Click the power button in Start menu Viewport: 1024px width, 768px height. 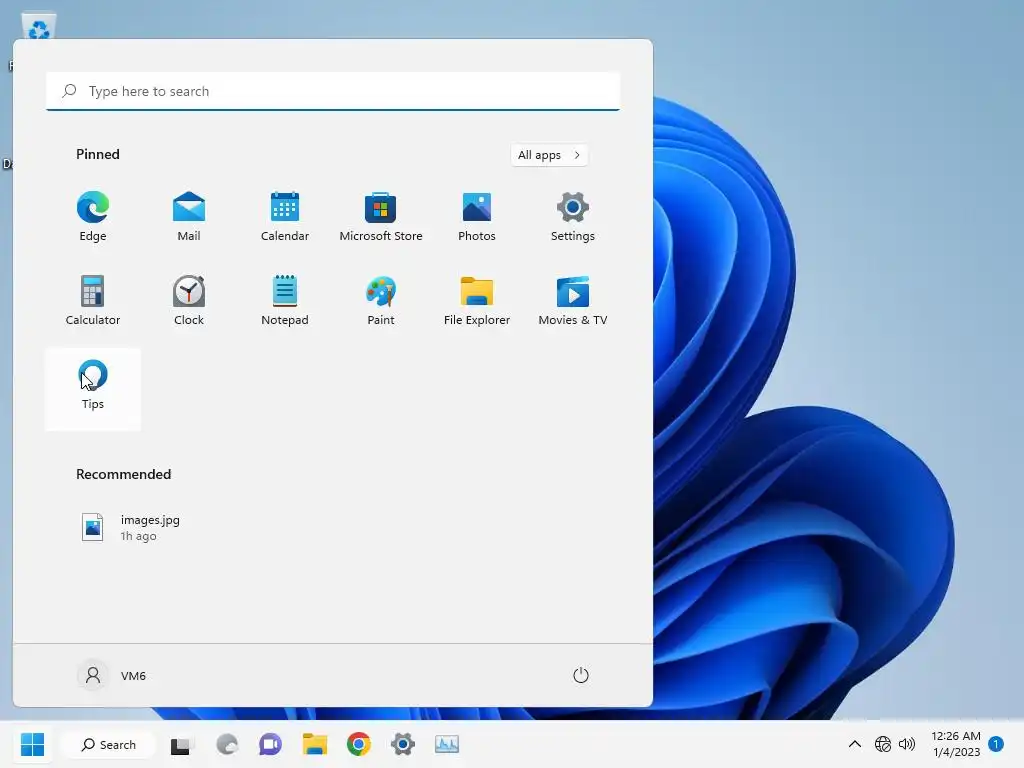point(581,675)
